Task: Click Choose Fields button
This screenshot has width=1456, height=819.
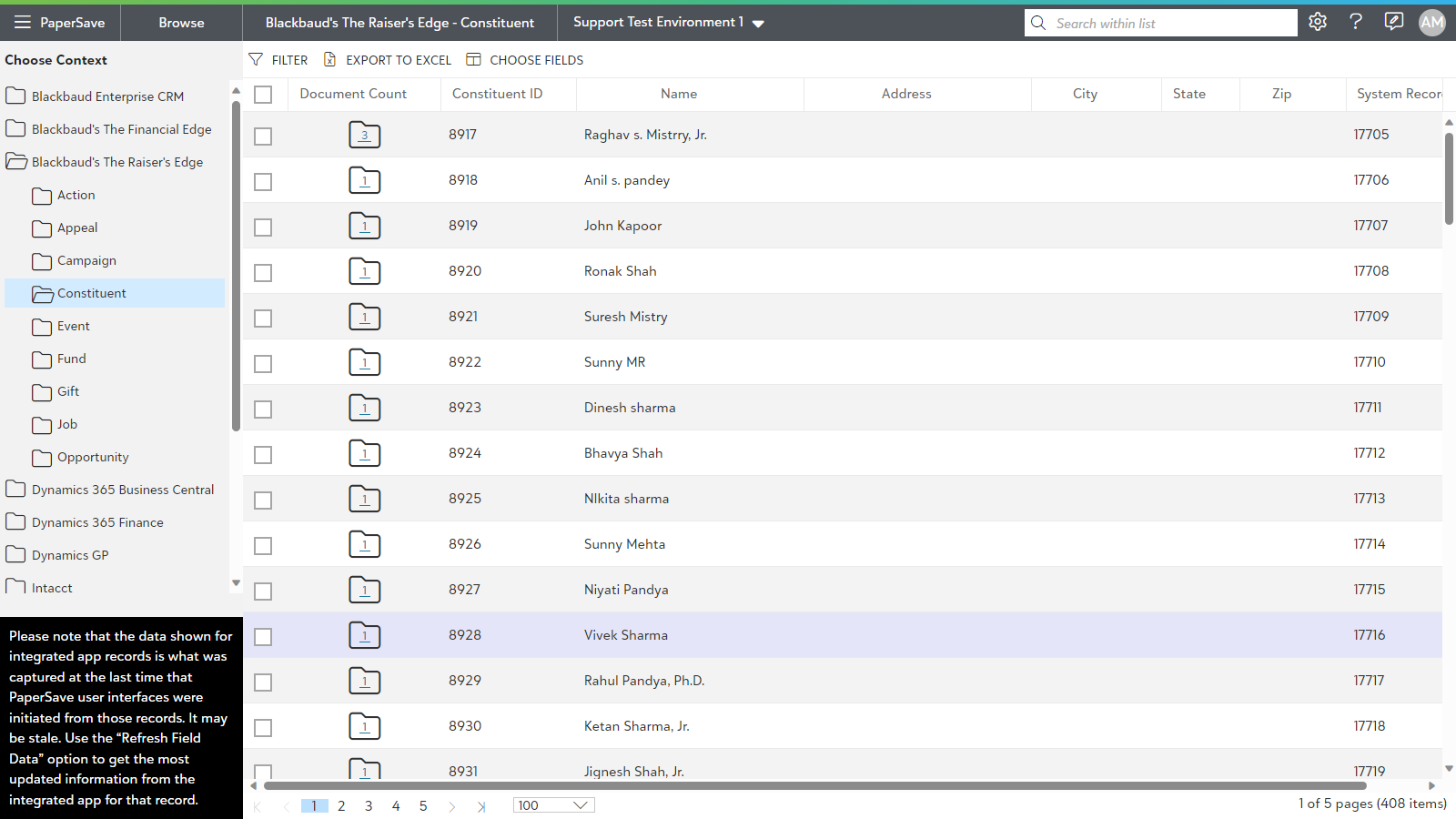Action: [525, 60]
